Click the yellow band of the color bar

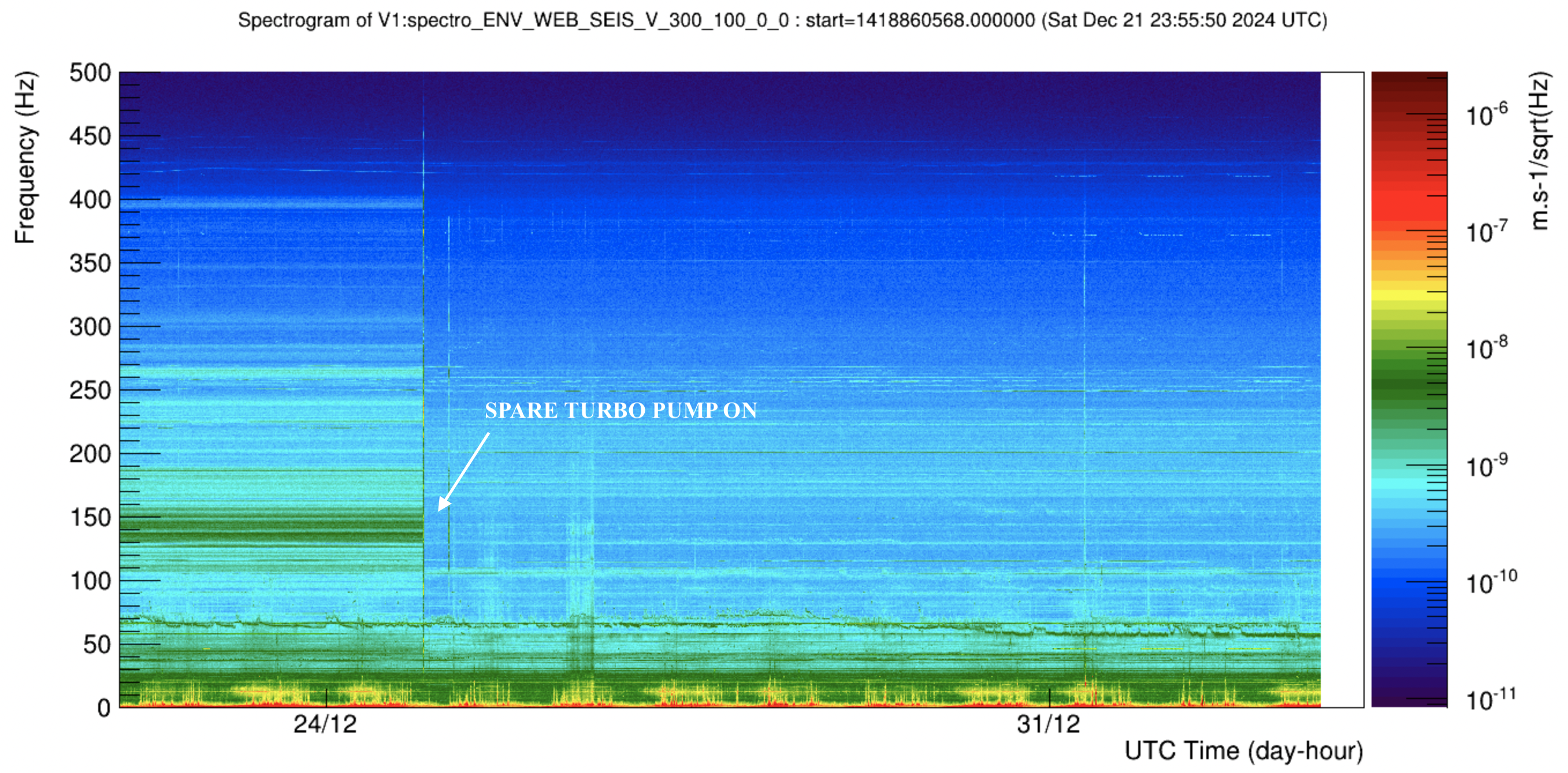point(1409,296)
